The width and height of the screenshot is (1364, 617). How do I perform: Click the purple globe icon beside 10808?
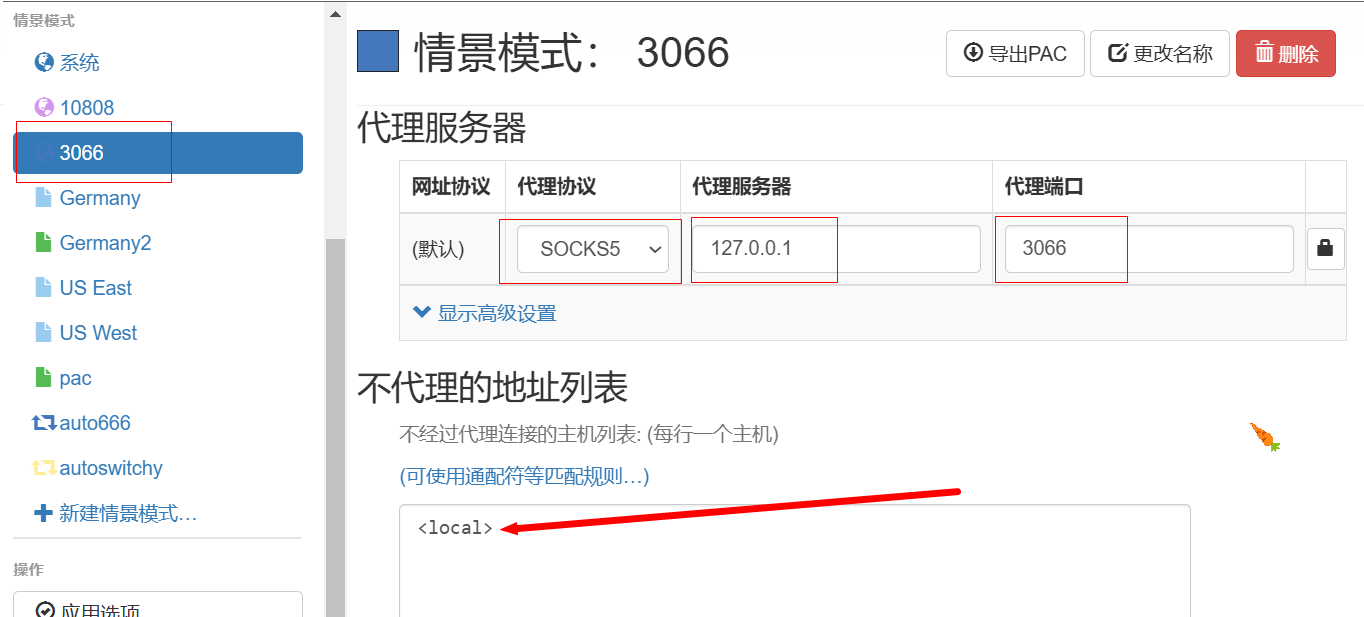click(x=44, y=108)
